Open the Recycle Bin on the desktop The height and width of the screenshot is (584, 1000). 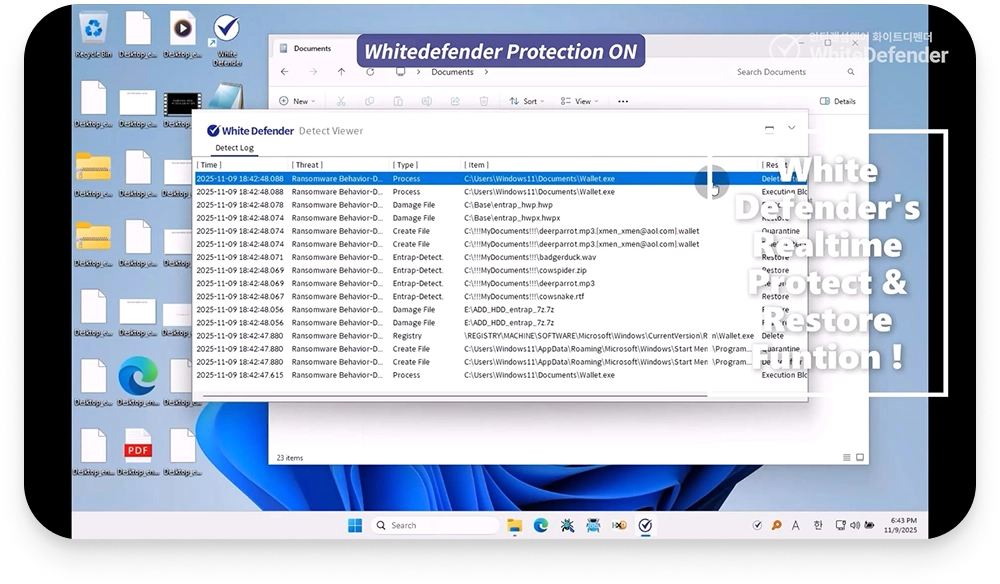tap(93, 33)
